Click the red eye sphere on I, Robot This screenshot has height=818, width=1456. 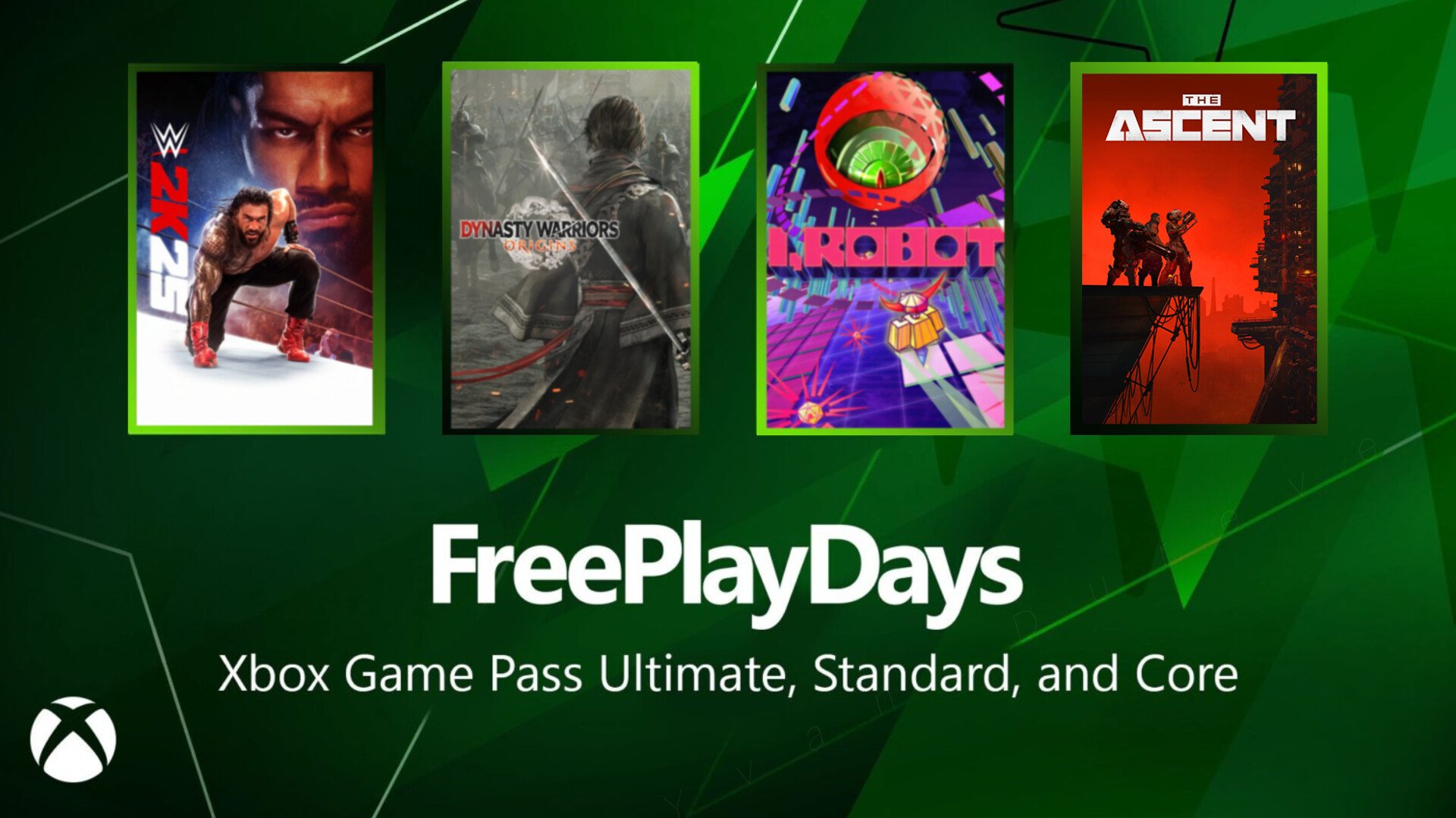click(x=880, y=143)
